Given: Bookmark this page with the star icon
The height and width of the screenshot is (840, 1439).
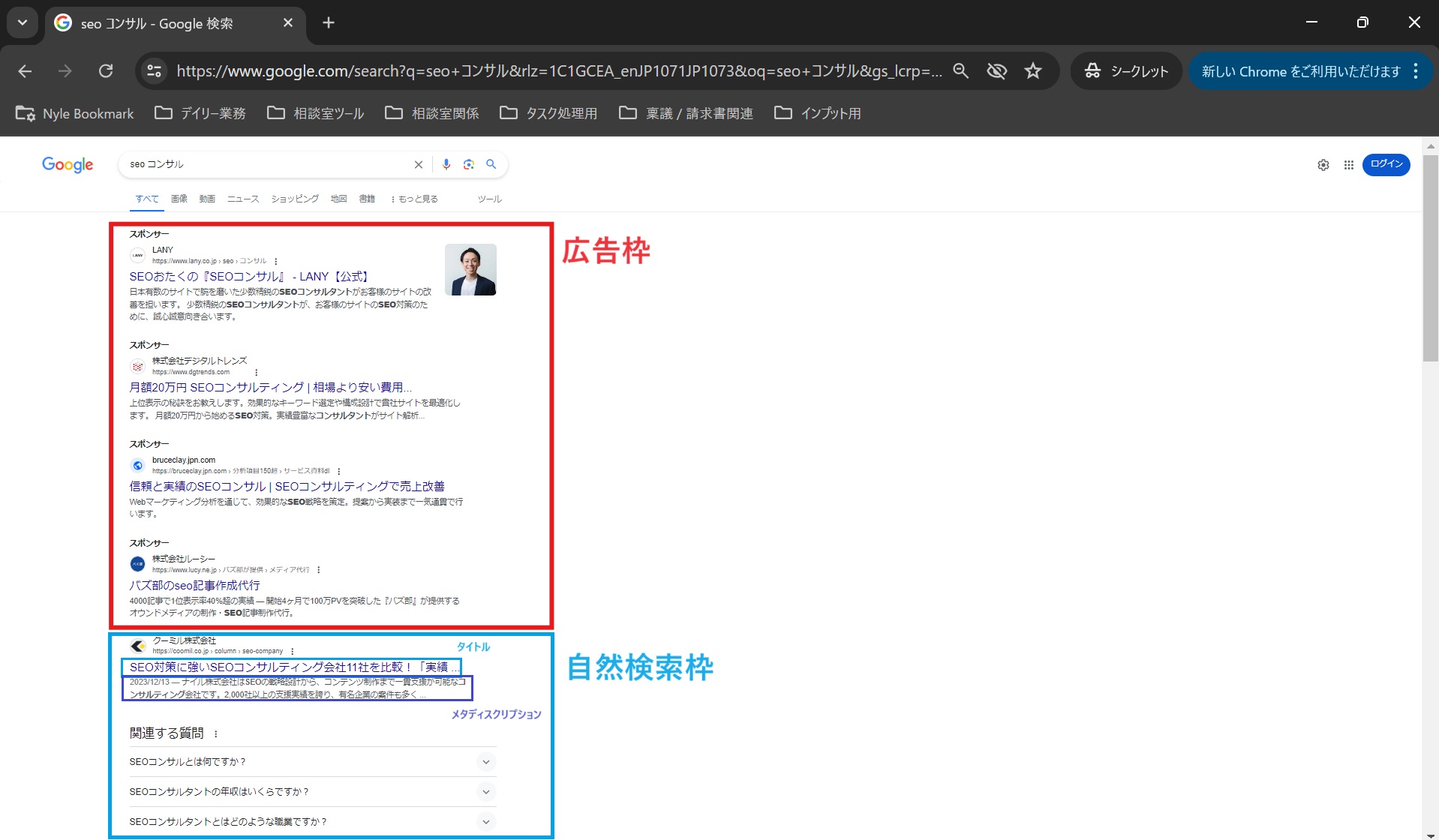Looking at the screenshot, I should tap(1033, 71).
